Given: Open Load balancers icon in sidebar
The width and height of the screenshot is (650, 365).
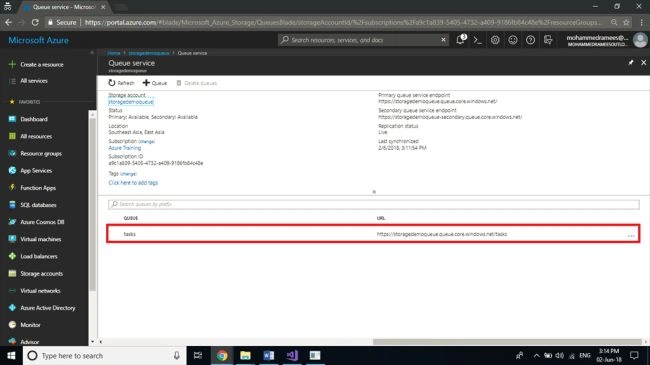Looking at the screenshot, I should click(x=12, y=256).
